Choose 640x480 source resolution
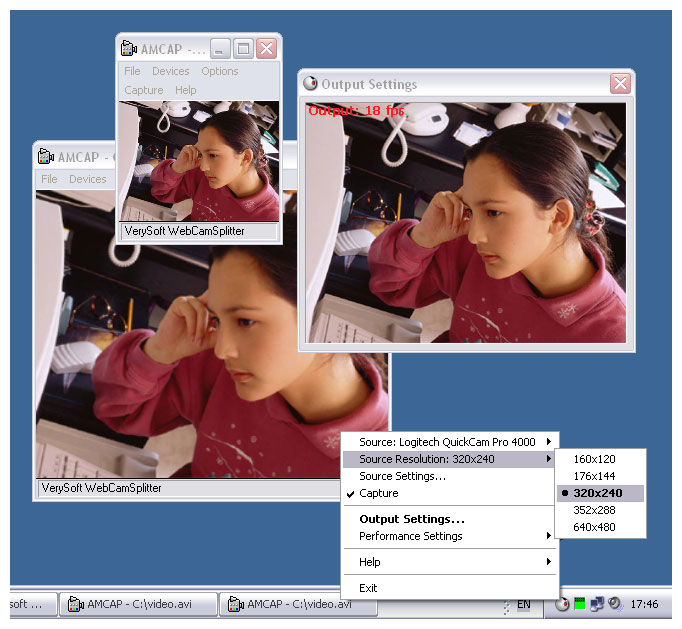 tap(600, 527)
